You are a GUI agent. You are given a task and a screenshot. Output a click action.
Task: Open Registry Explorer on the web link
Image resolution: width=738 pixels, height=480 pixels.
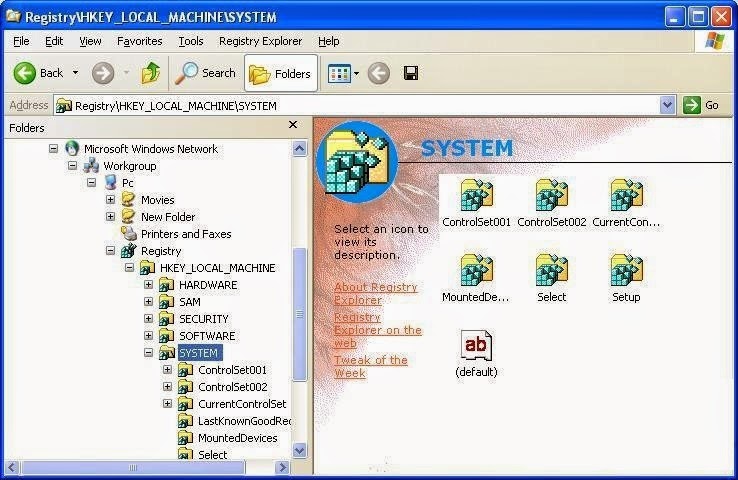[378, 330]
